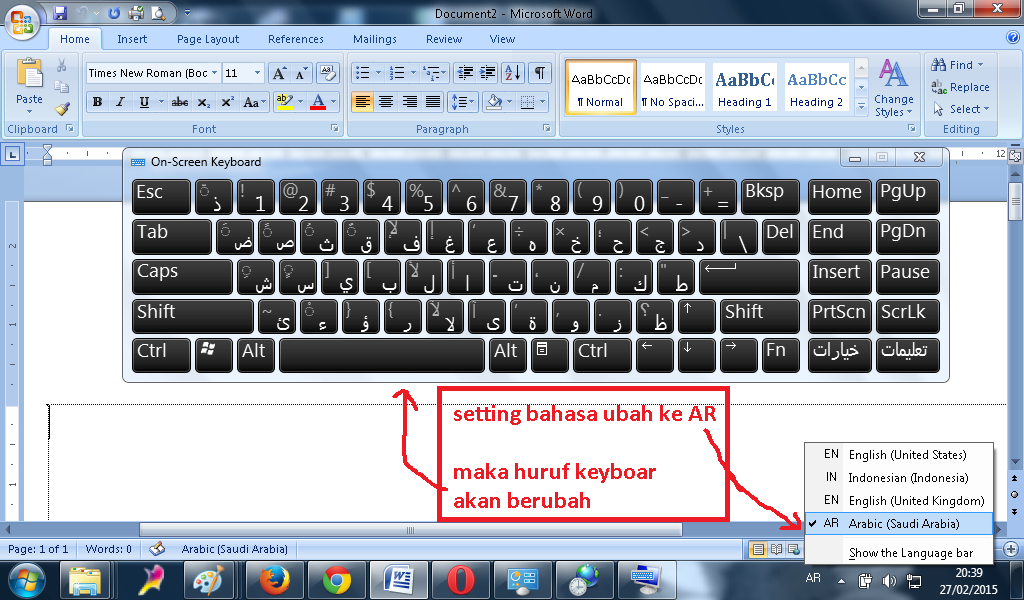Click Clear Formatting icon
This screenshot has width=1024, height=600.
[327, 73]
